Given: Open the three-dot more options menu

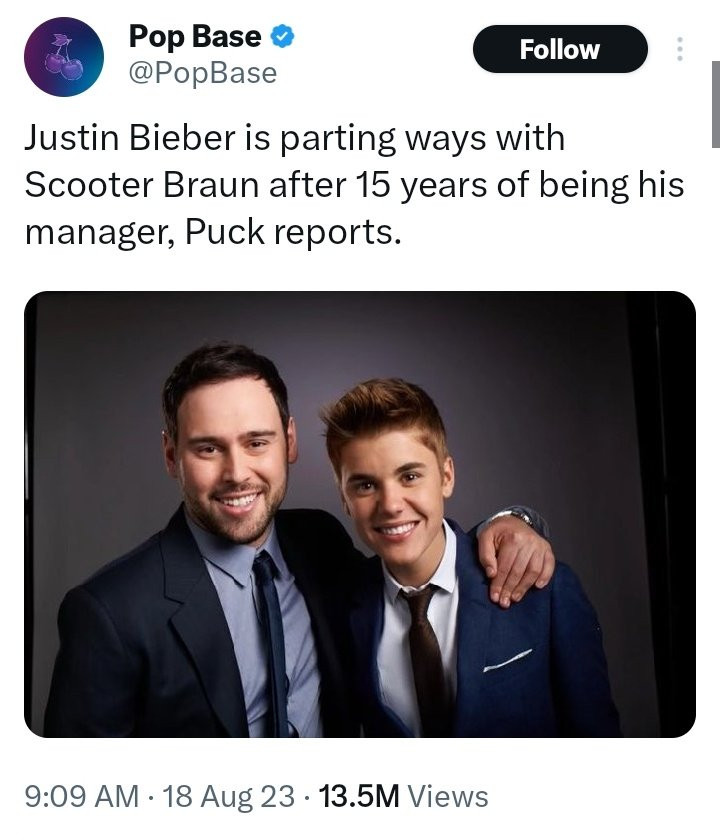Looking at the screenshot, I should [x=680, y=49].
